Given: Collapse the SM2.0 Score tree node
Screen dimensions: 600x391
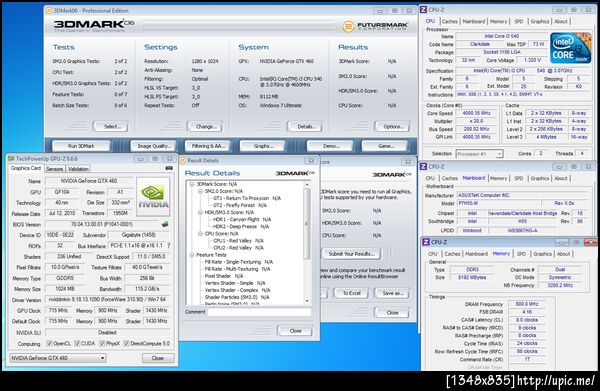Looking at the screenshot, I should pos(200,191).
